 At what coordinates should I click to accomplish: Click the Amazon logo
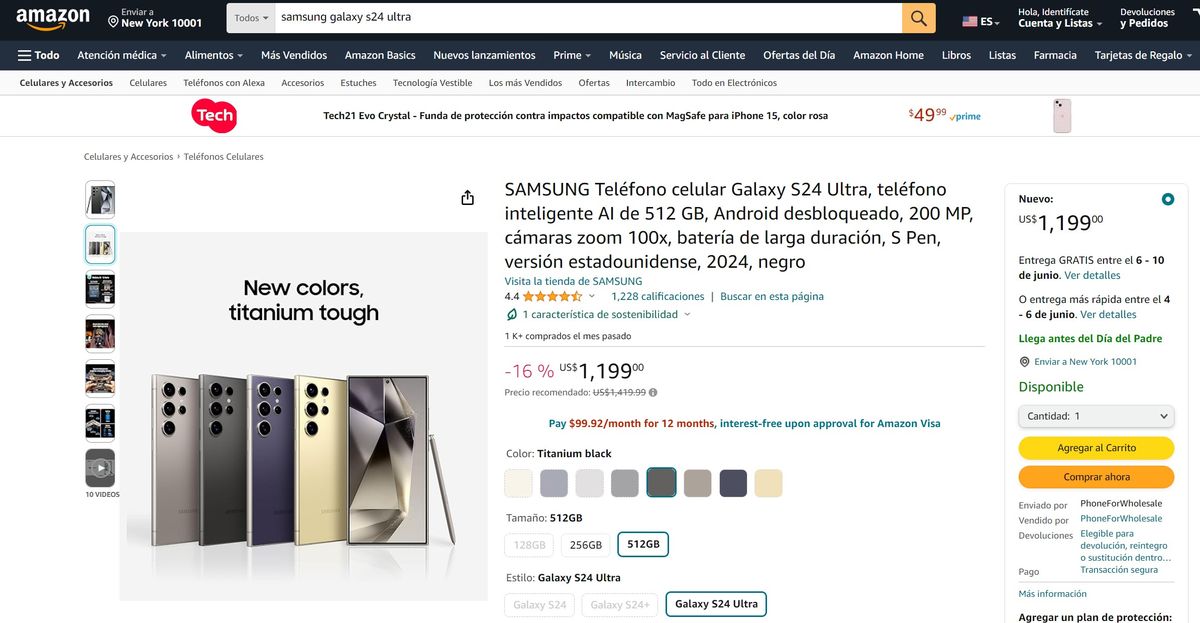point(52,19)
